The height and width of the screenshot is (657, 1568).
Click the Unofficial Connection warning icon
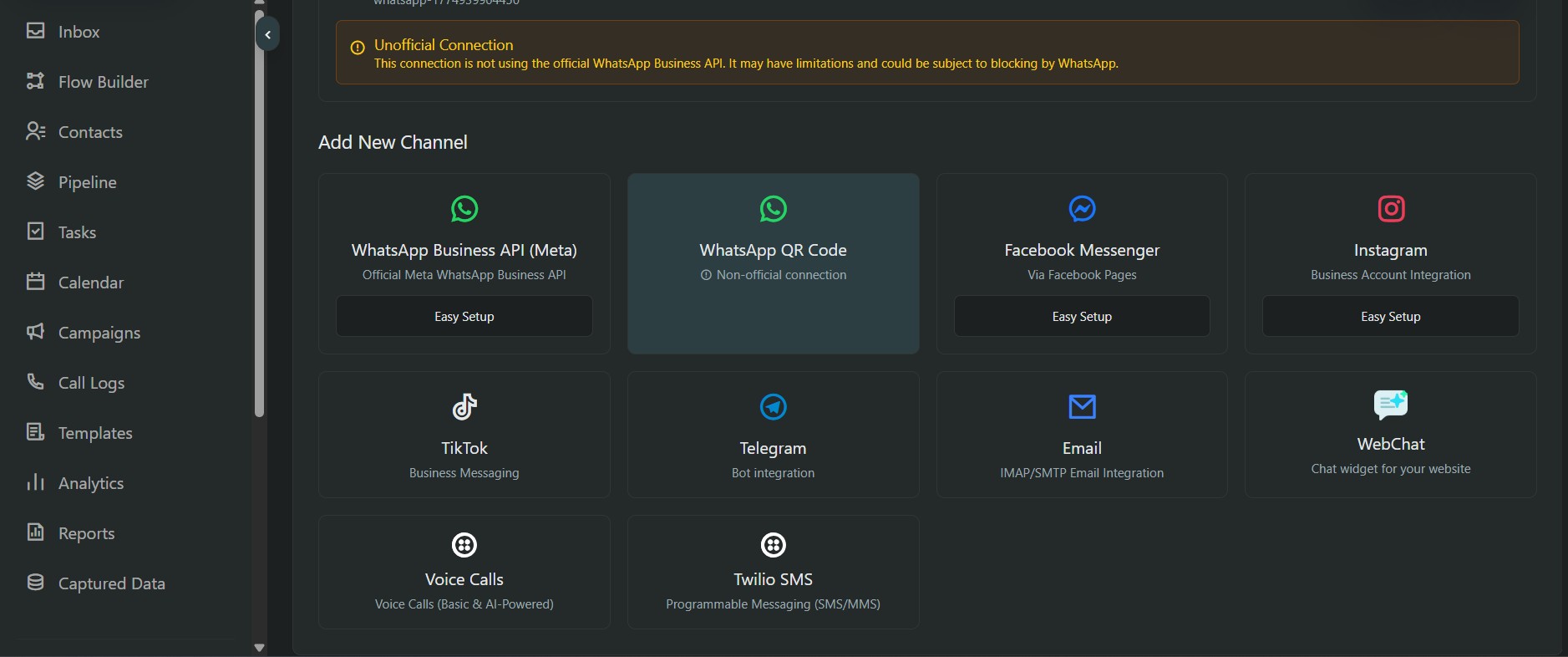pos(358,48)
